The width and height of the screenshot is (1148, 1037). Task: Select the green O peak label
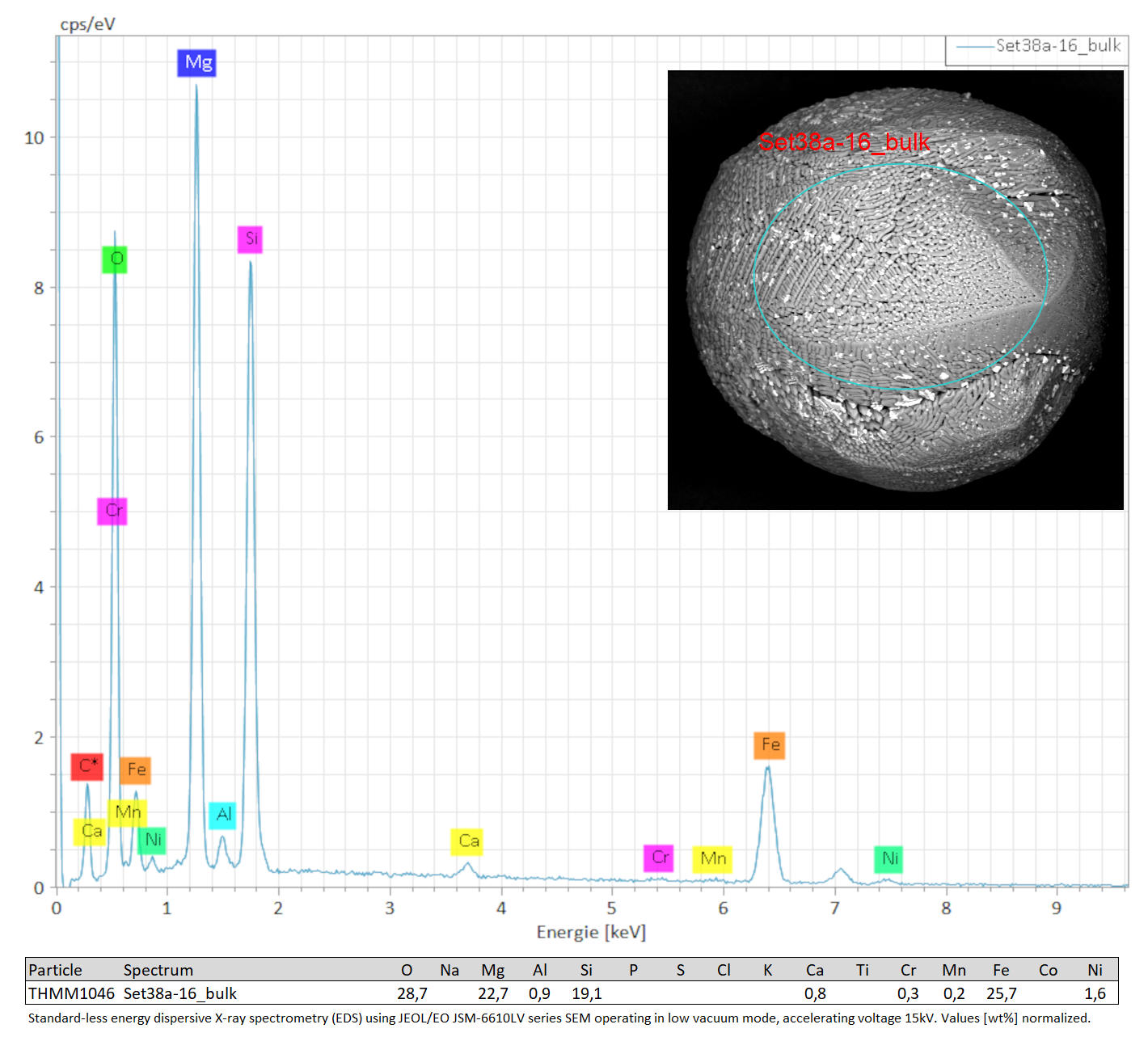pos(115,259)
